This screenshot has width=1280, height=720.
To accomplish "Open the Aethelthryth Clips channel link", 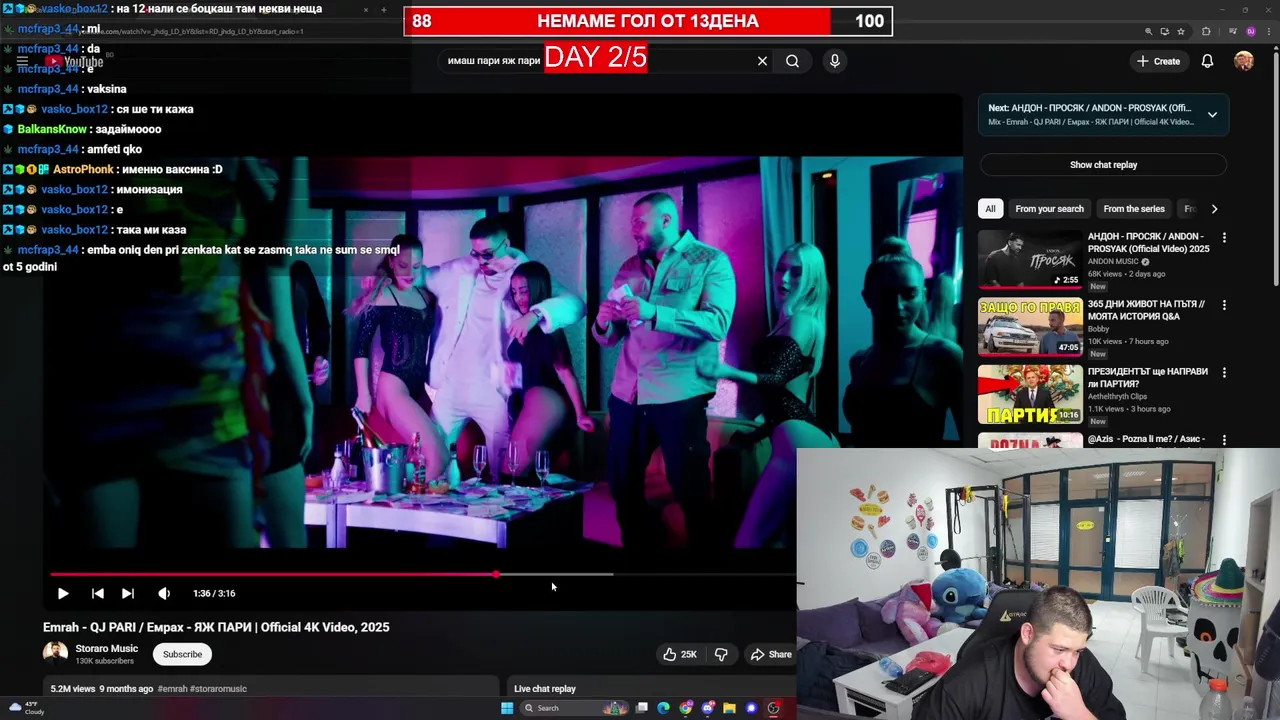I will pyautogui.click(x=1118, y=397).
